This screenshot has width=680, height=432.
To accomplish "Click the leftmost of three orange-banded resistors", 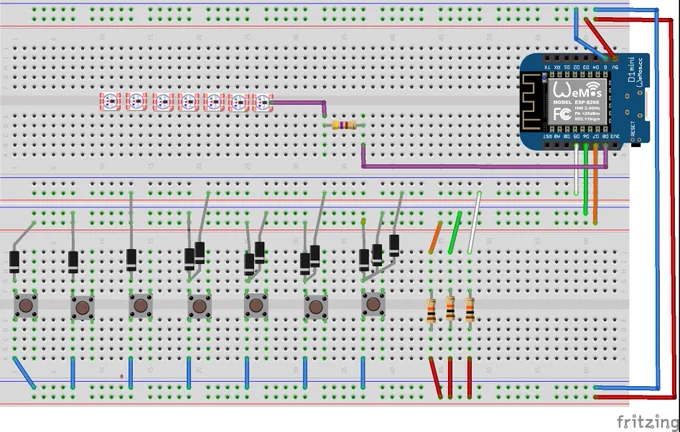I will point(431,311).
